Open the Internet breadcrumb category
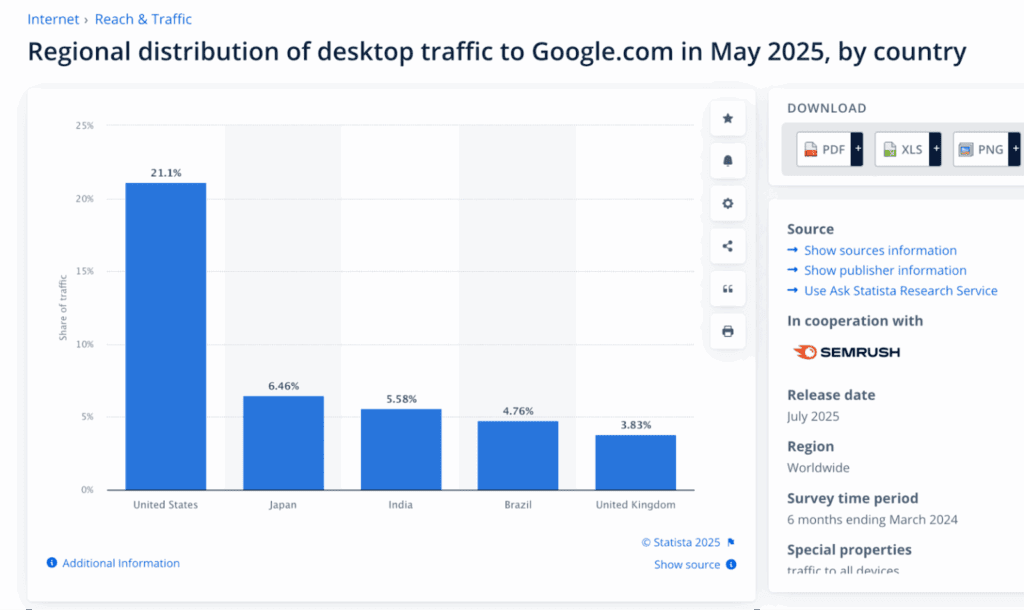This screenshot has height=610, width=1024. point(53,18)
